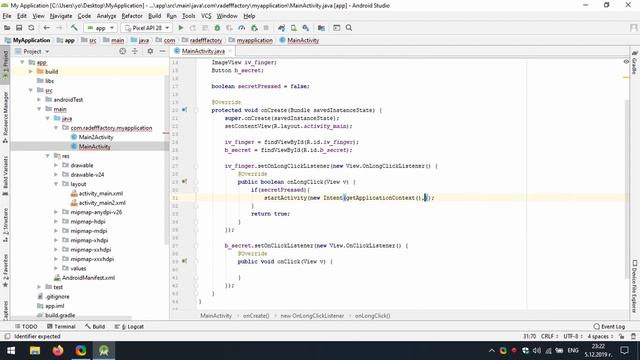Open the Gradle tool window on right edge
The width and height of the screenshot is (640, 360).
click(x=635, y=62)
